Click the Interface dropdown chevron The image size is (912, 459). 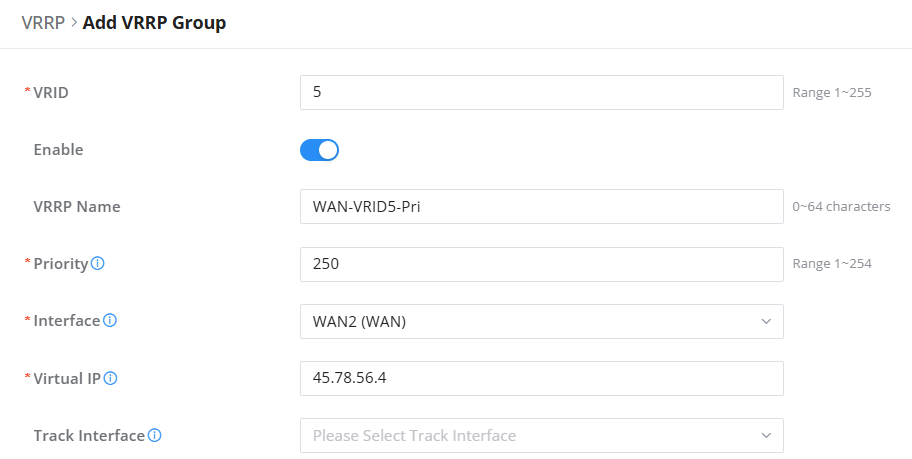pyautogui.click(x=766, y=321)
